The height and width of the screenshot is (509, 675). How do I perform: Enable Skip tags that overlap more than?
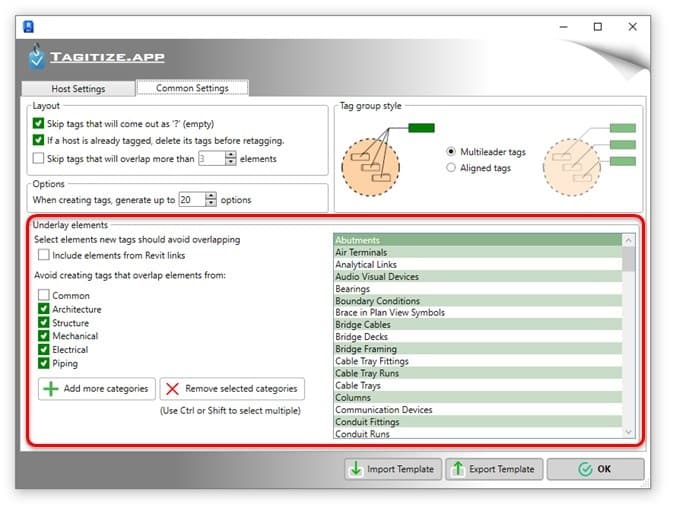tap(38, 158)
